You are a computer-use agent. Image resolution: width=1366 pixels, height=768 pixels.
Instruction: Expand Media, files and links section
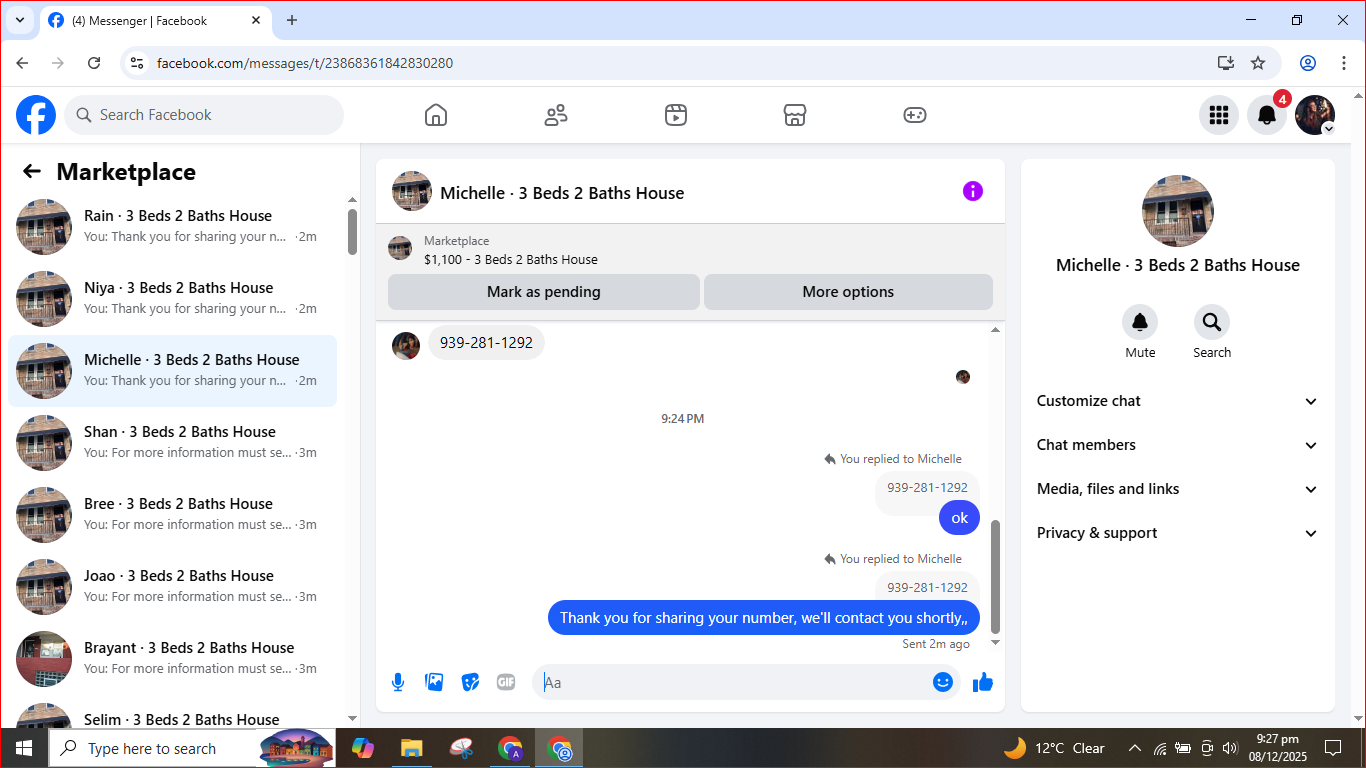(x=1178, y=489)
